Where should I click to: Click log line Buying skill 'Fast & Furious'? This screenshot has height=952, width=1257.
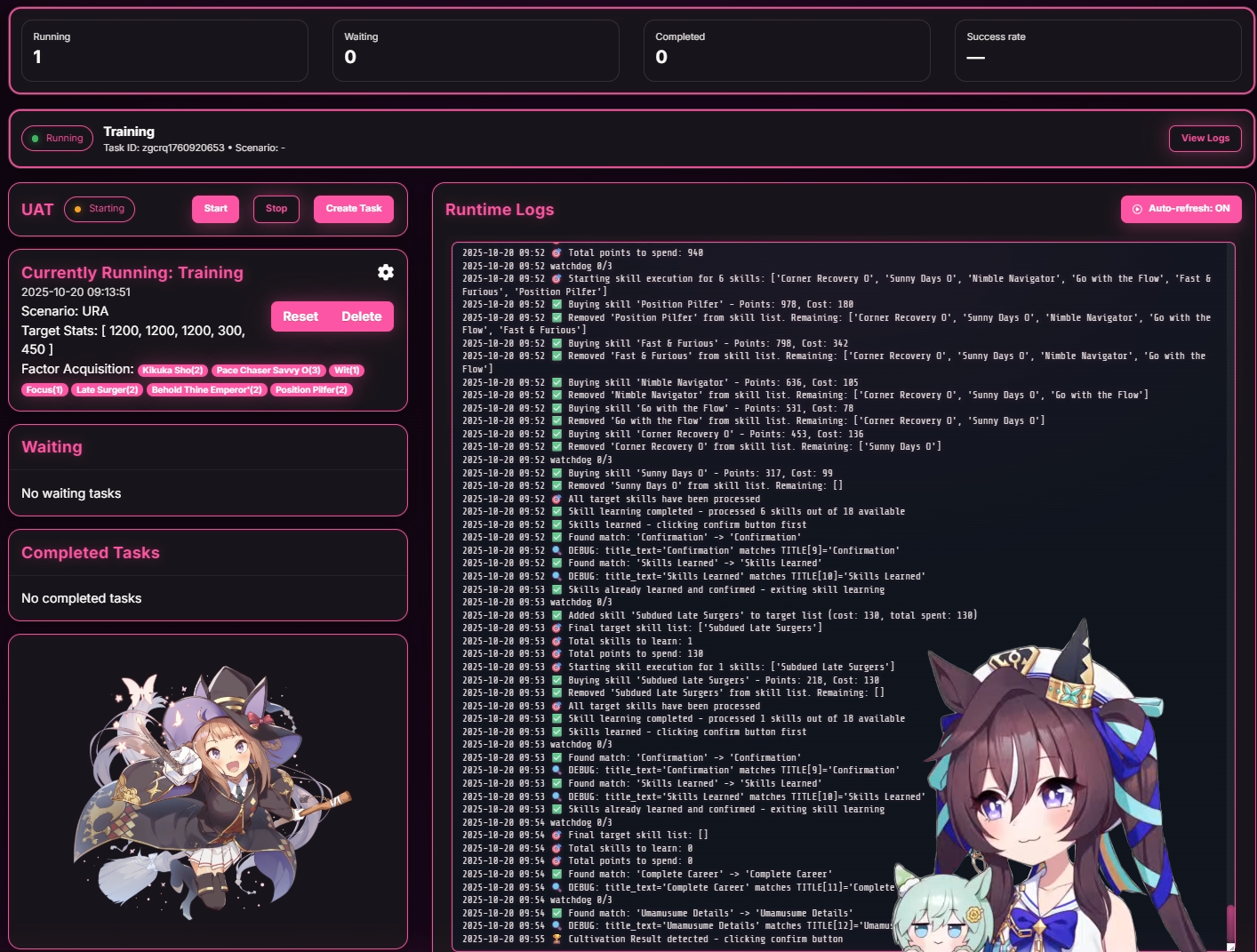point(655,344)
